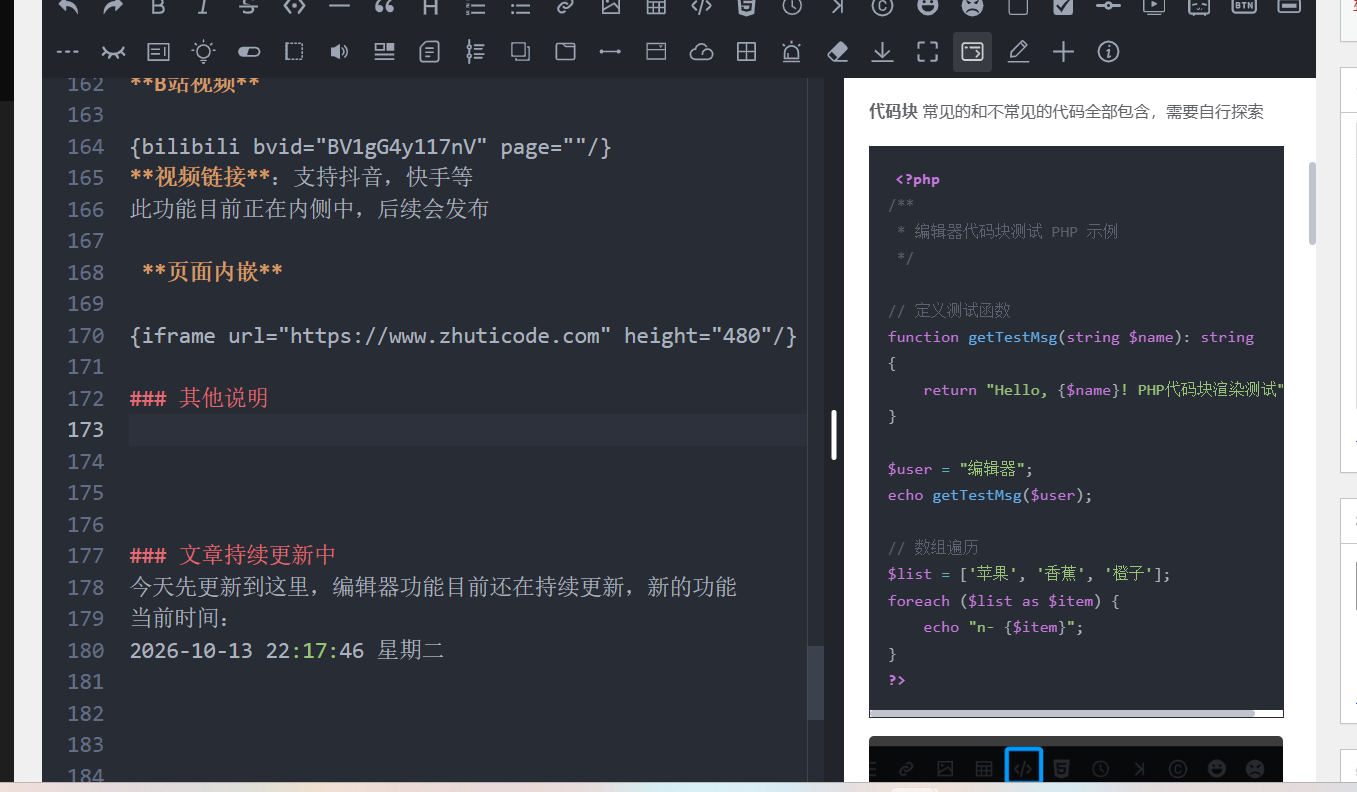Insert pill-shaped toggle label component
The width and height of the screenshot is (1357, 792).
248,51
